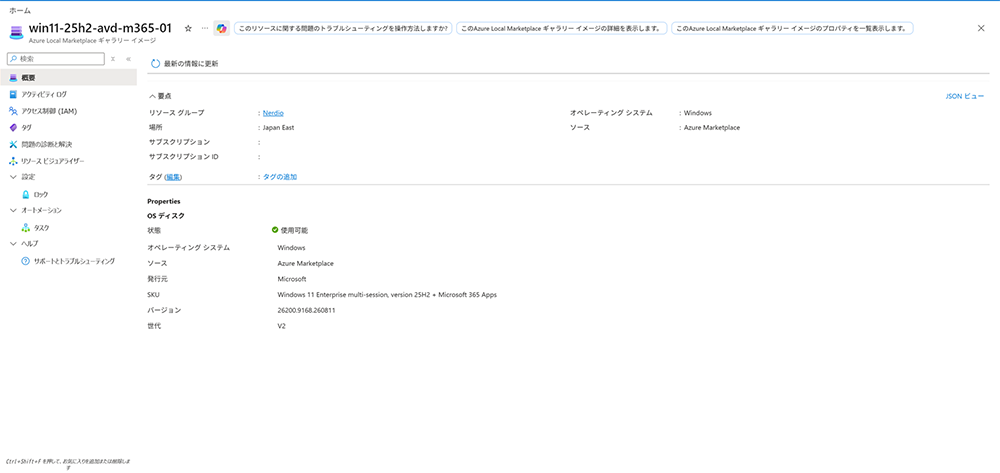Click the generation value V2
The height and width of the screenshot is (473, 1000).
[281, 326]
